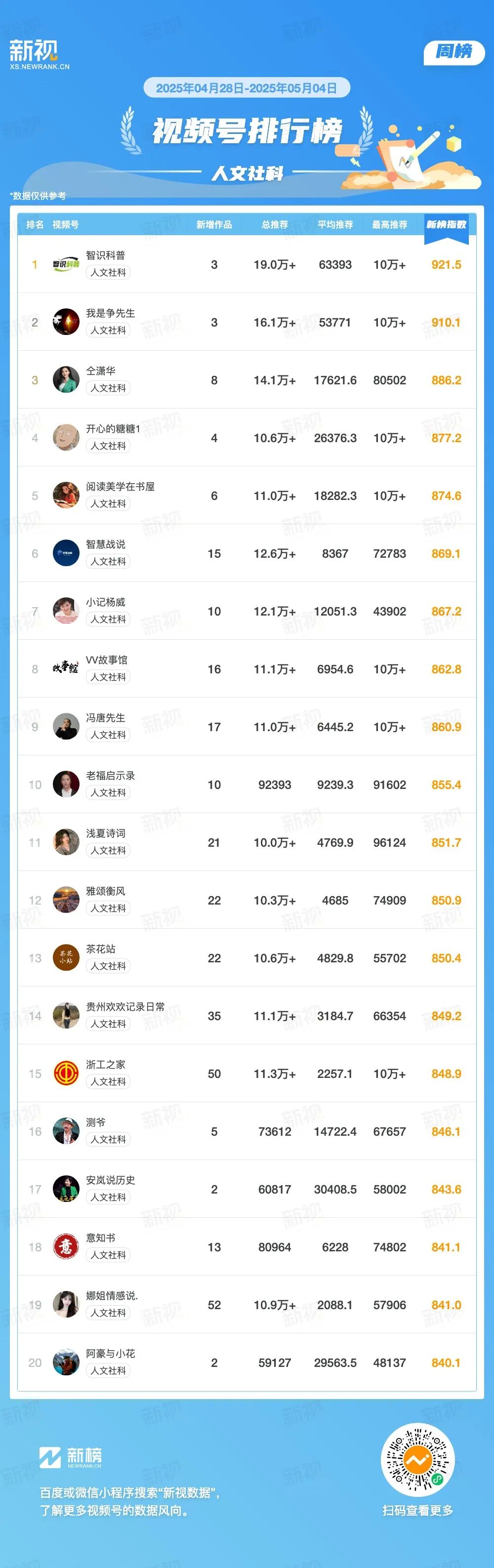Open the 阅读美学在书屋 account name

pyautogui.click(x=121, y=486)
